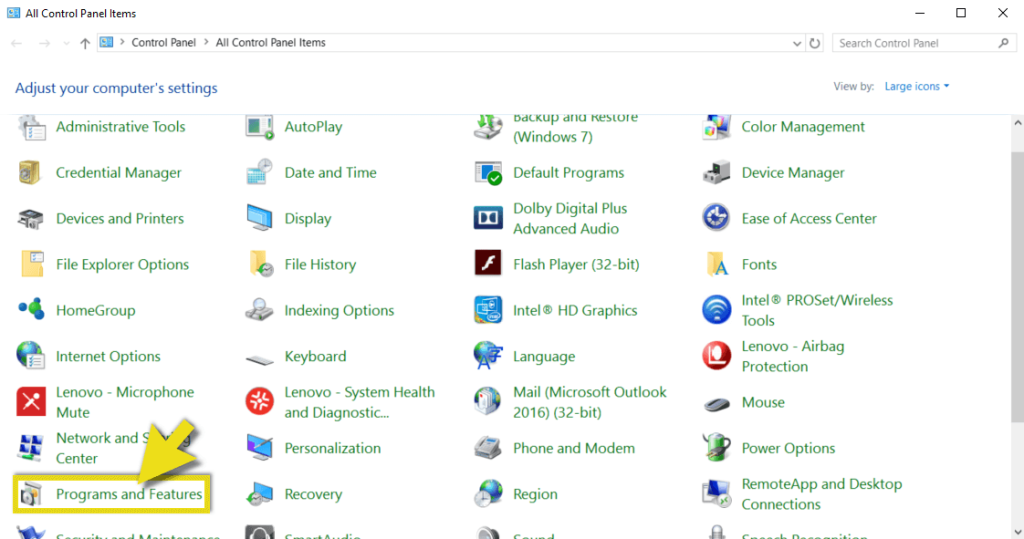Click the scrollbar down arrow
Viewport: 1024px width, 539px height.
pyautogui.click(x=1017, y=531)
